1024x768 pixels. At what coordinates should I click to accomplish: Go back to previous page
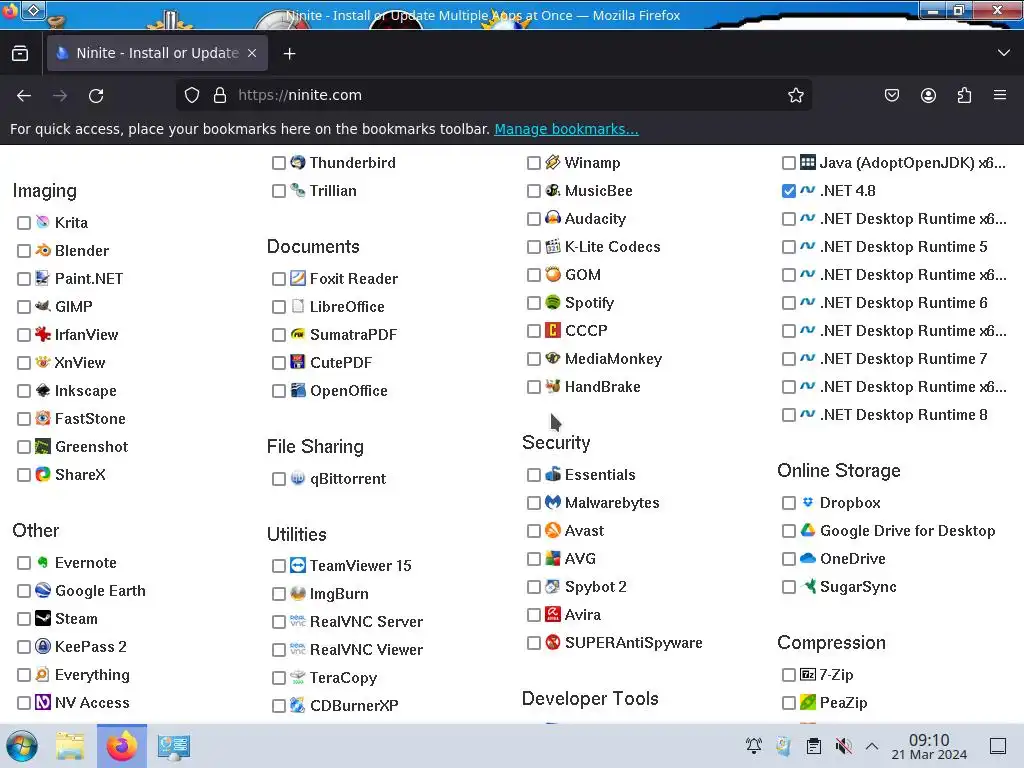coord(24,96)
